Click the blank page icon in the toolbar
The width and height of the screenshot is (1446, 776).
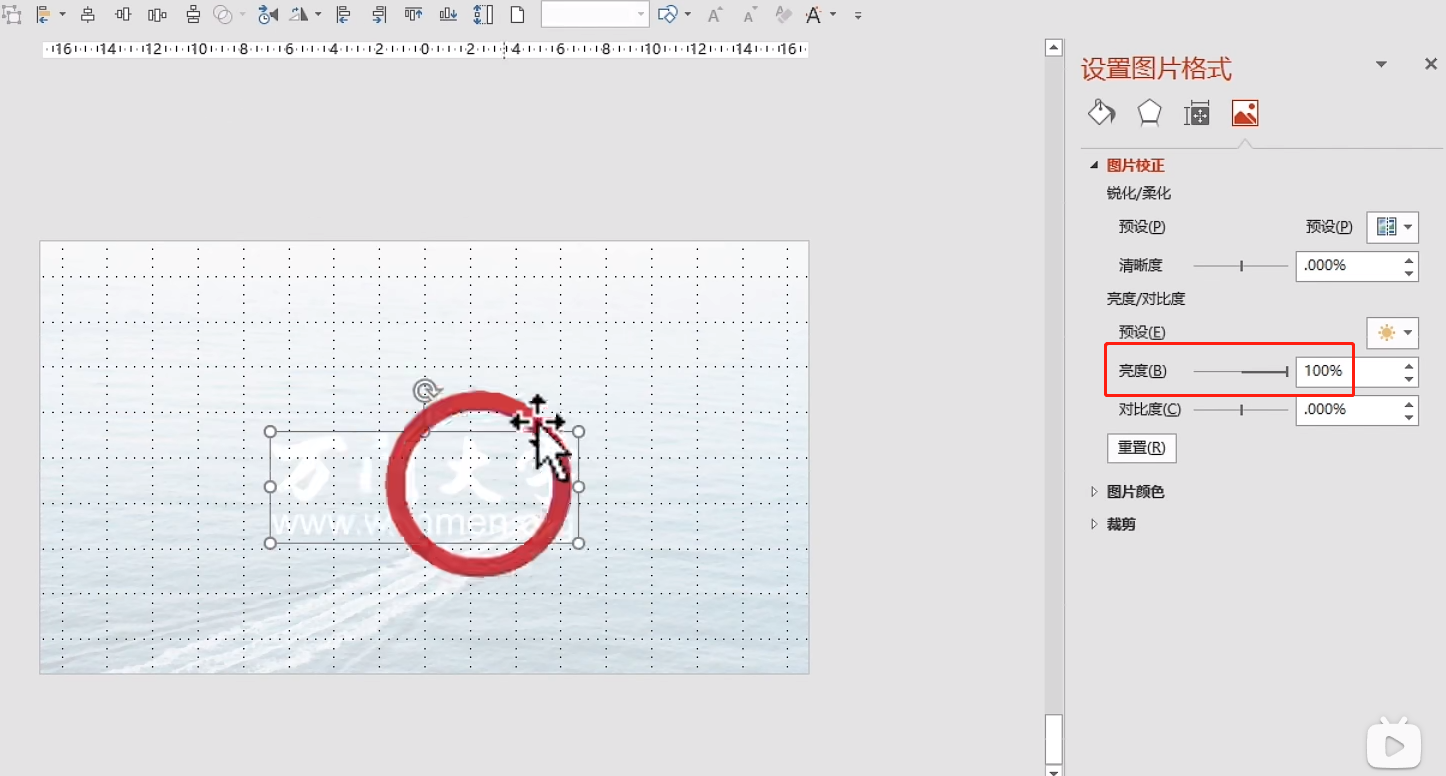tap(517, 15)
